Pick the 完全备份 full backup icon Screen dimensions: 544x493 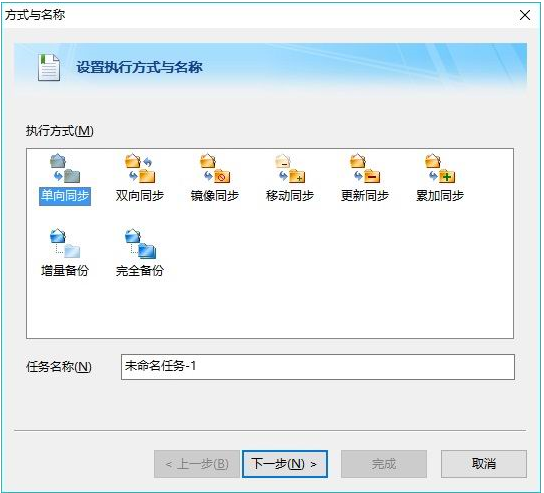(x=140, y=244)
